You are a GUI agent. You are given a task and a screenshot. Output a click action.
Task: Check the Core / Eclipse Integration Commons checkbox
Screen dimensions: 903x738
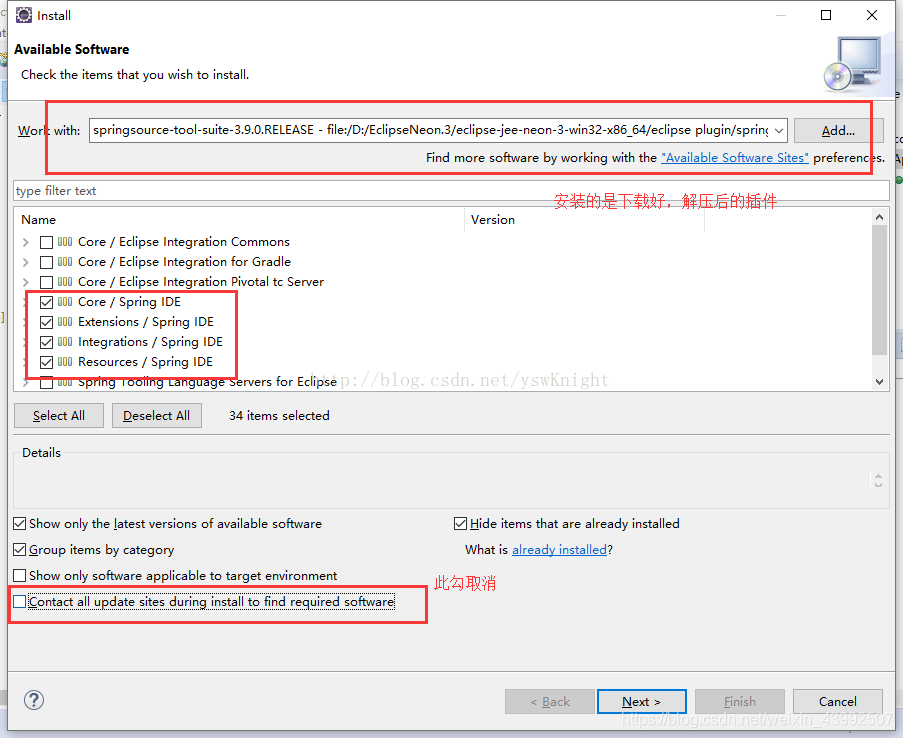tap(47, 243)
